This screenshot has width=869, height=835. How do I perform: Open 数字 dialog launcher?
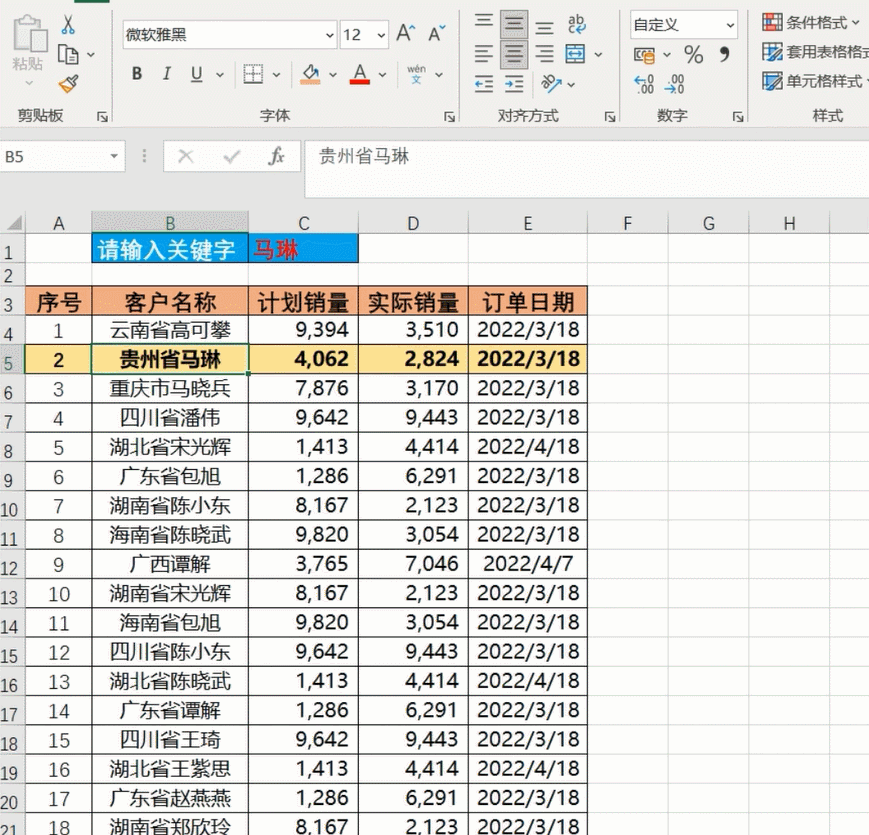point(738,116)
